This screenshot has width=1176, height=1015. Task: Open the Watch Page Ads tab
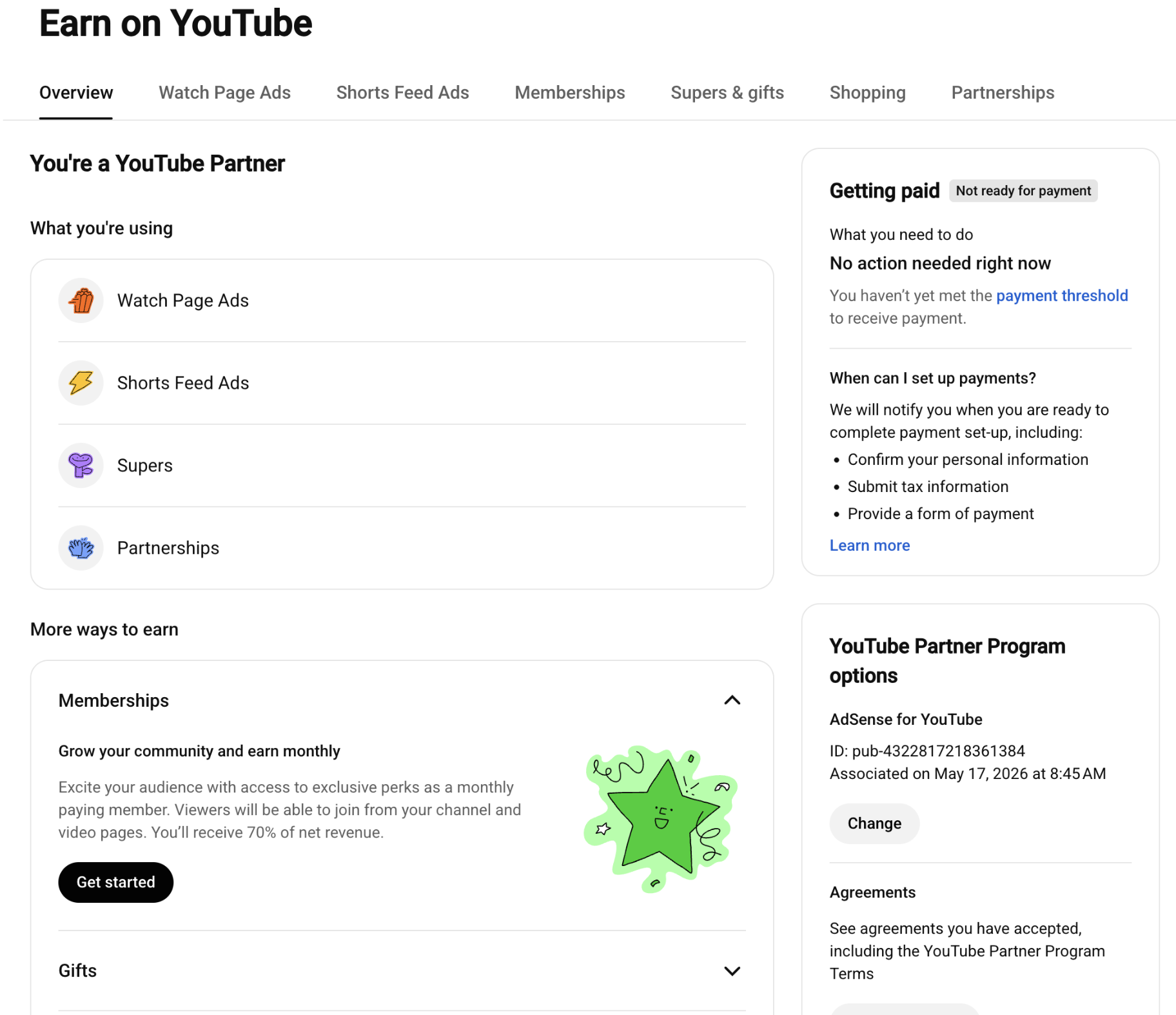click(x=225, y=93)
